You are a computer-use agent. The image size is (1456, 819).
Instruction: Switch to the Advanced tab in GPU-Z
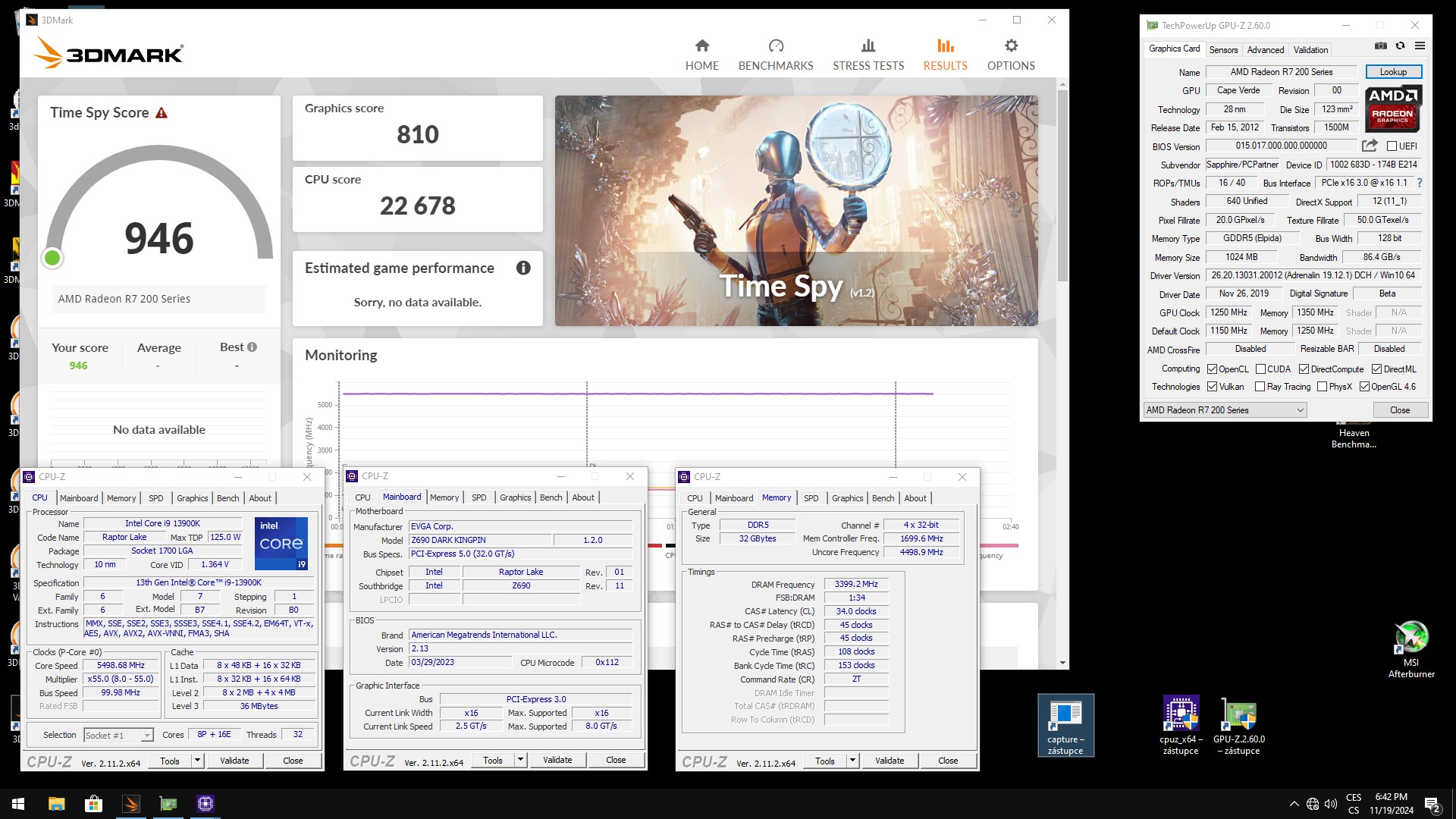pyautogui.click(x=1266, y=50)
